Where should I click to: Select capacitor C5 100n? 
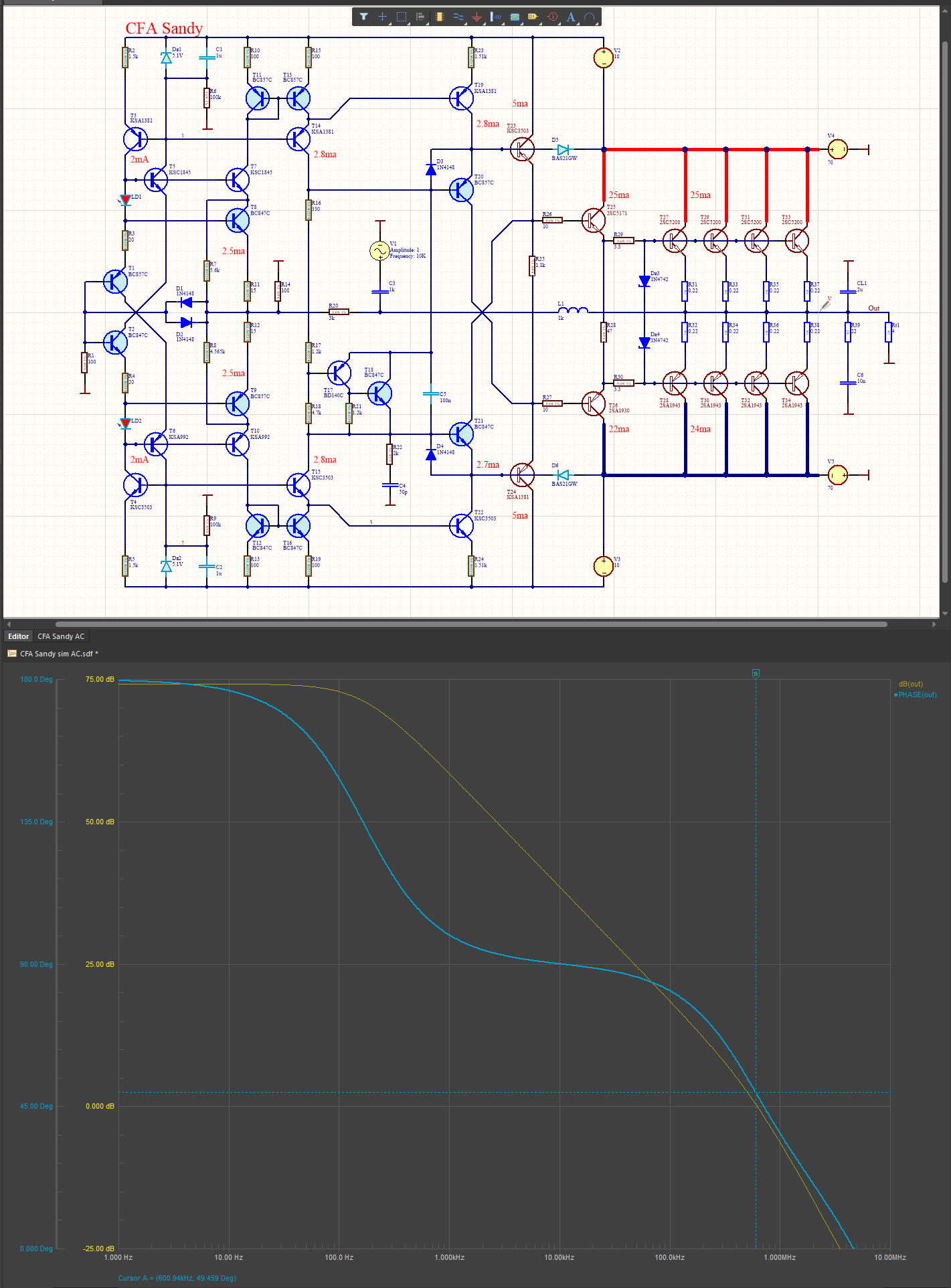point(431,394)
